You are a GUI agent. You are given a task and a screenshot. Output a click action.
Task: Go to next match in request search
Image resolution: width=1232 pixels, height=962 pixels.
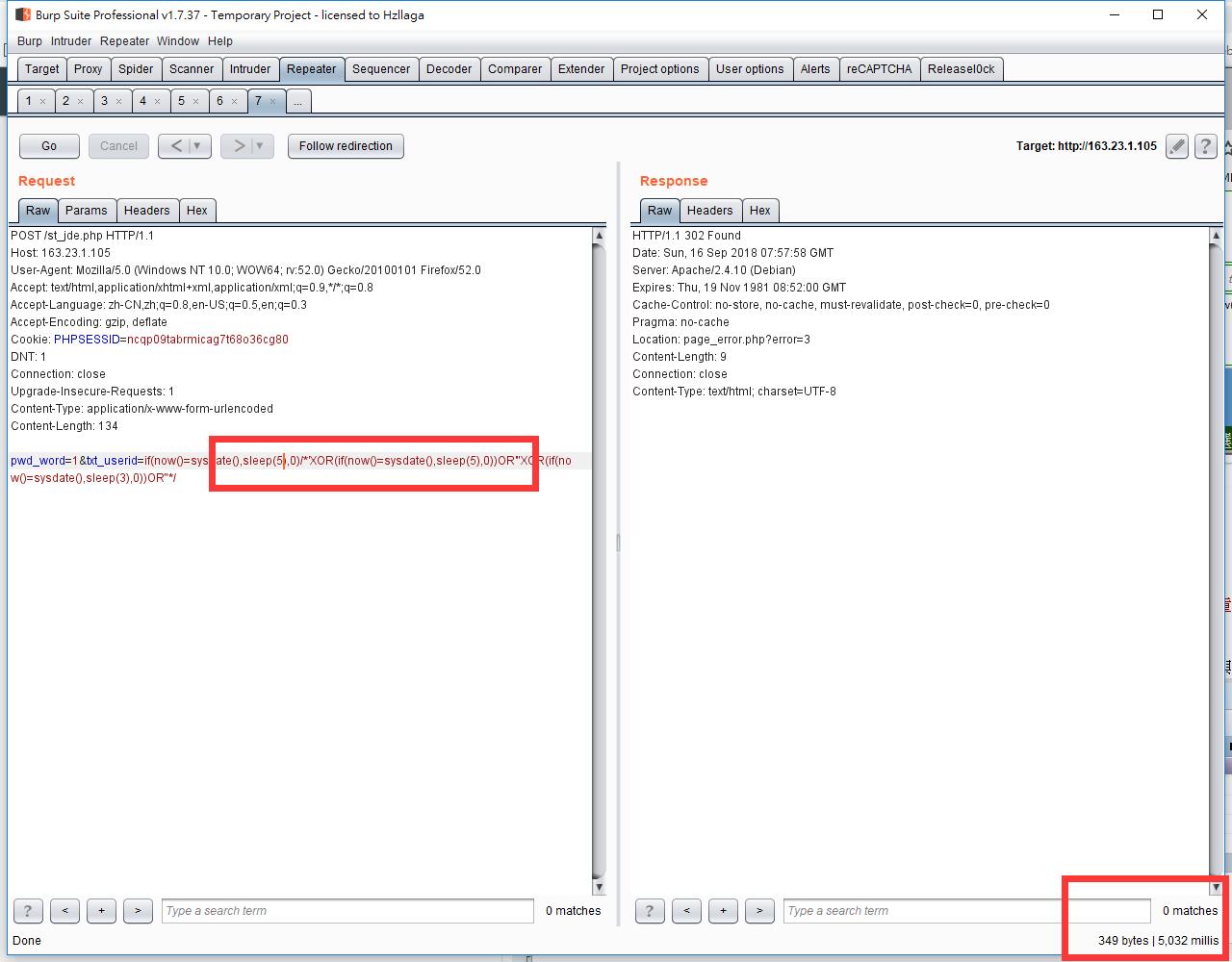[x=138, y=911]
